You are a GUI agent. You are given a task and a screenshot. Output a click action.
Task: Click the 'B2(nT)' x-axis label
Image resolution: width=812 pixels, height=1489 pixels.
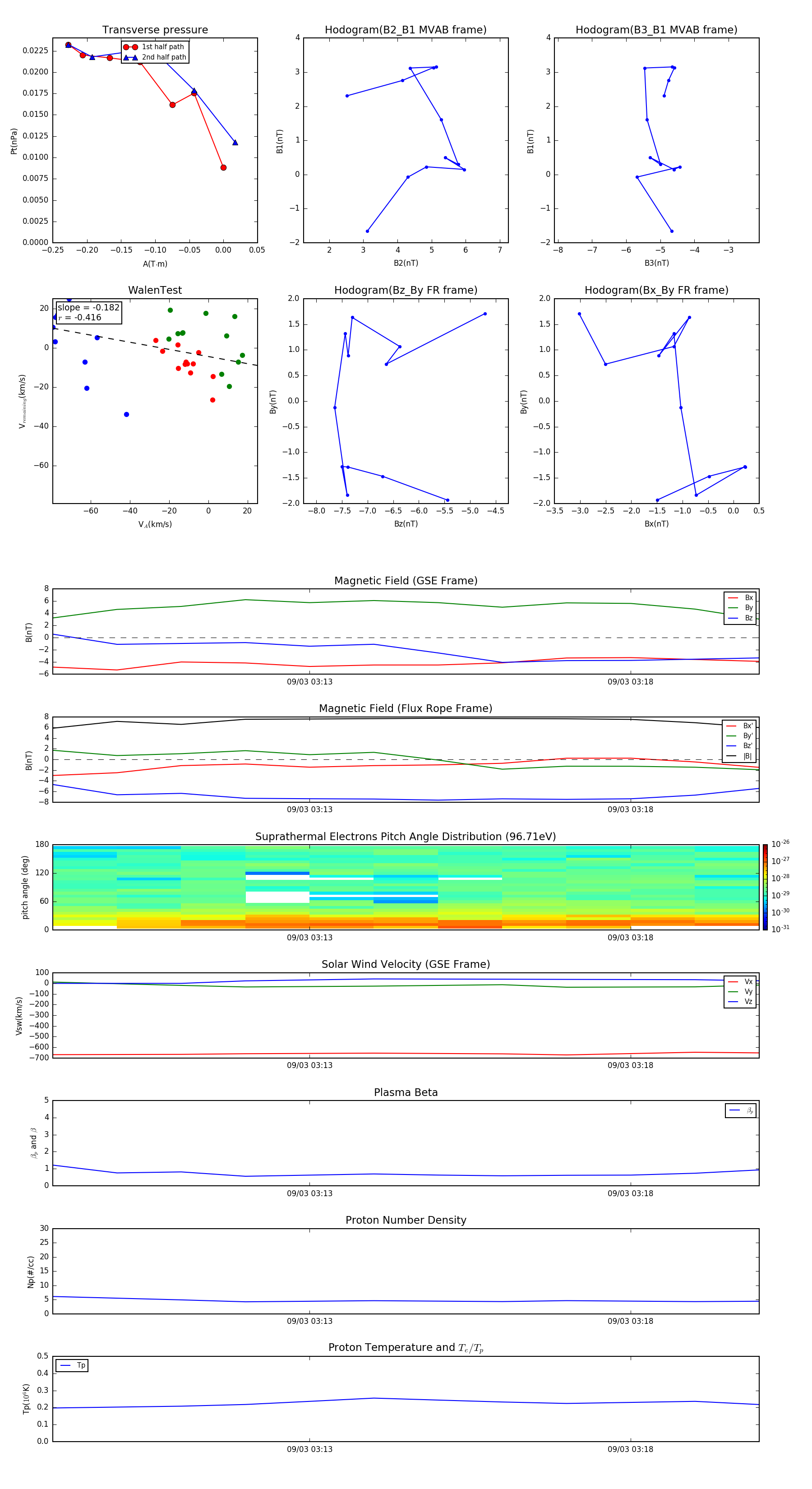[x=406, y=263]
